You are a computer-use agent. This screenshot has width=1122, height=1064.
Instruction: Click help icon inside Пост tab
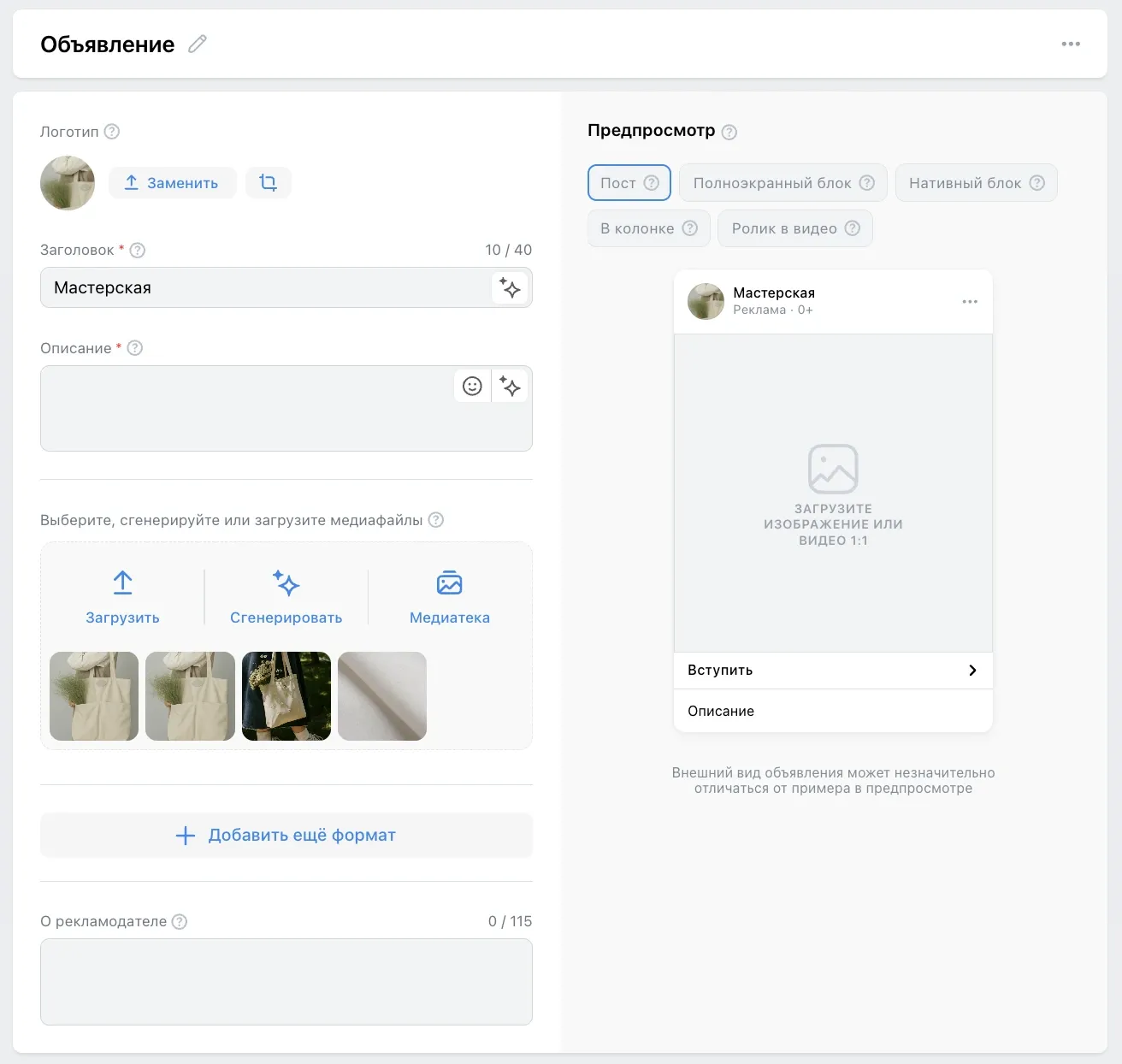click(652, 183)
